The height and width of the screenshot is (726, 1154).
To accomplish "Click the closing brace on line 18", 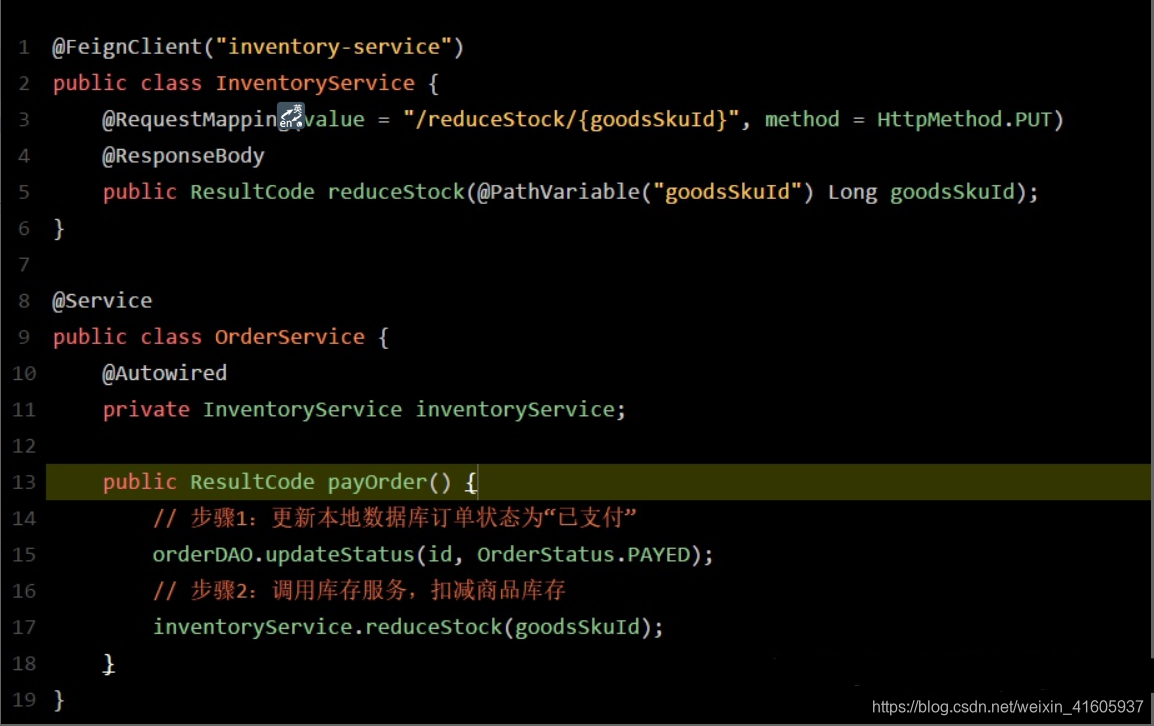I will (108, 663).
